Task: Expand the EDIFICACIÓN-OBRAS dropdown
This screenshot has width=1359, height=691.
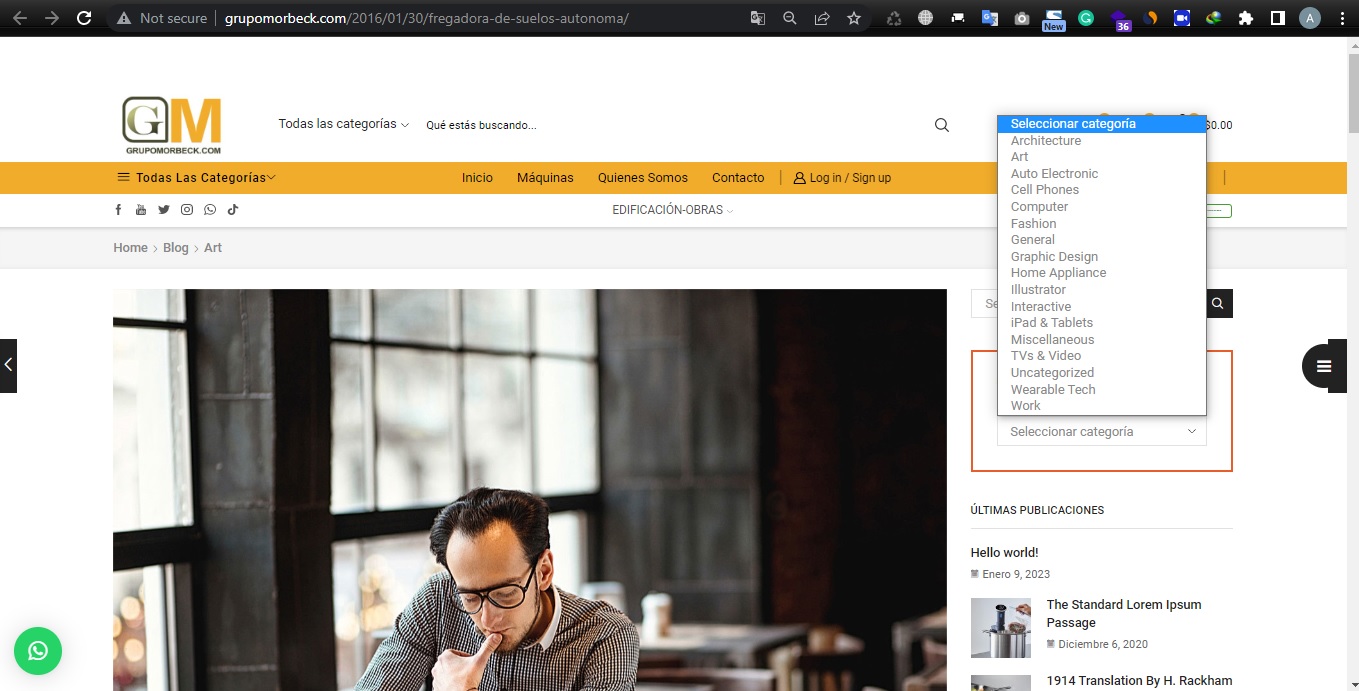Action: pyautogui.click(x=673, y=210)
